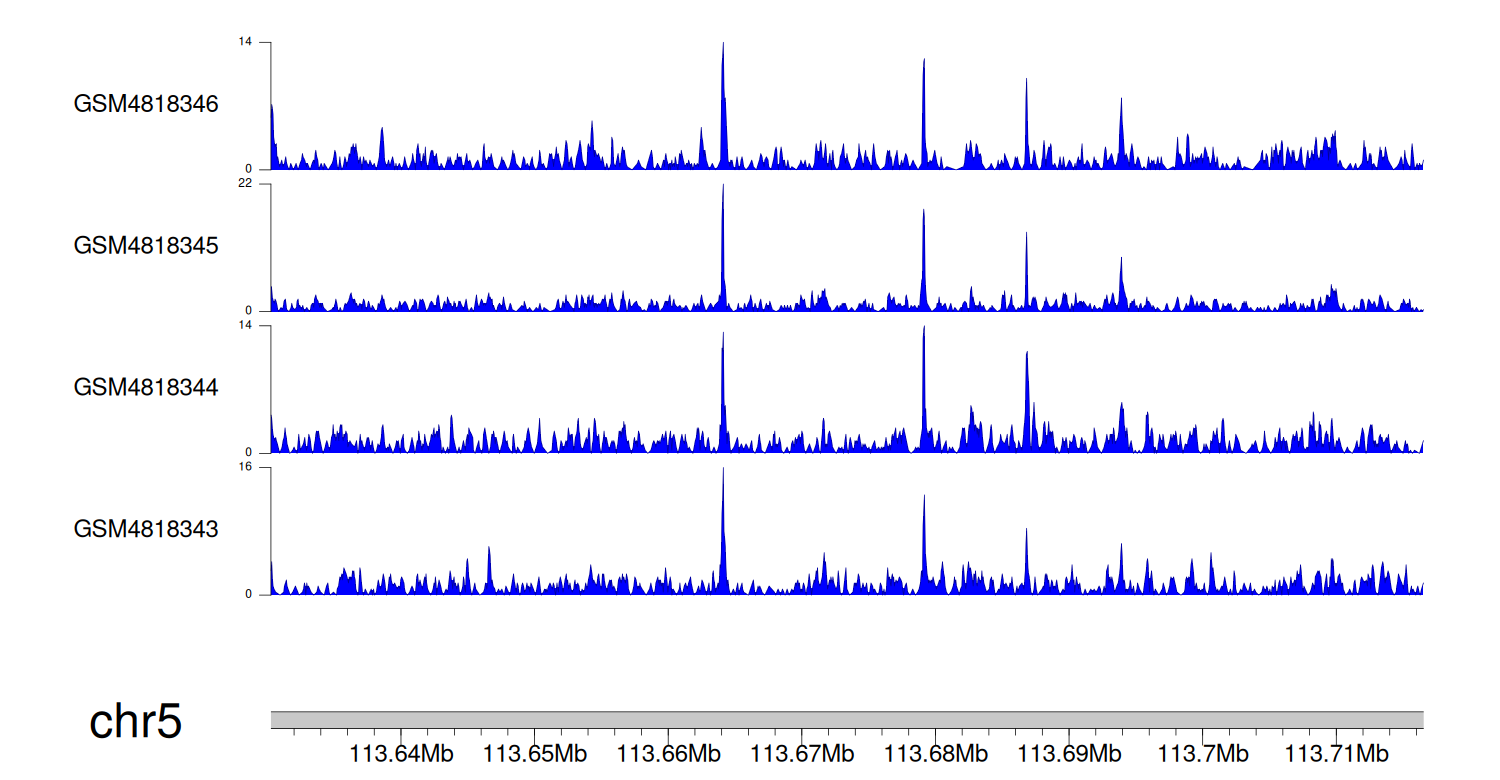The width and height of the screenshot is (1500, 780).
Task: Select the GSM4818343 track name
Action: 146,529
